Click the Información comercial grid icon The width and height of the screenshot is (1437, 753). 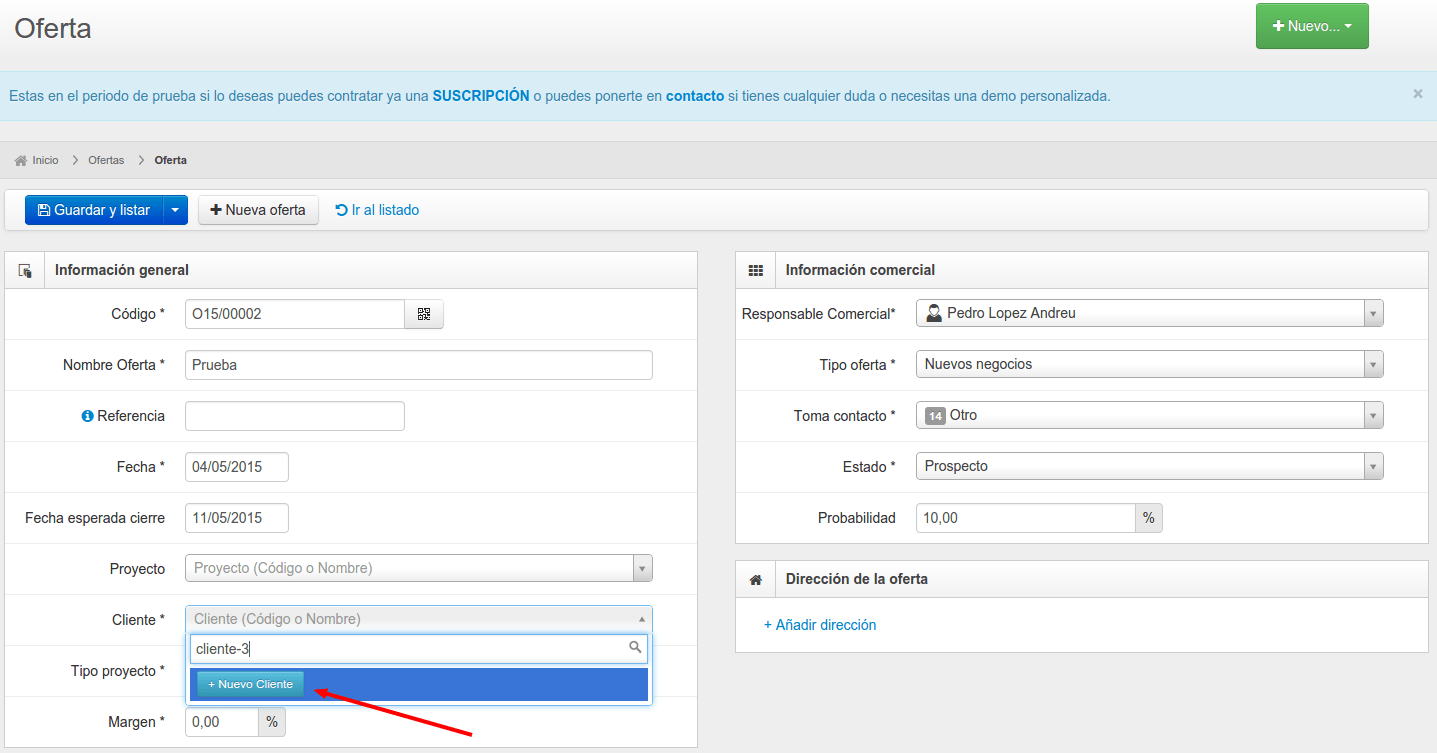(756, 270)
